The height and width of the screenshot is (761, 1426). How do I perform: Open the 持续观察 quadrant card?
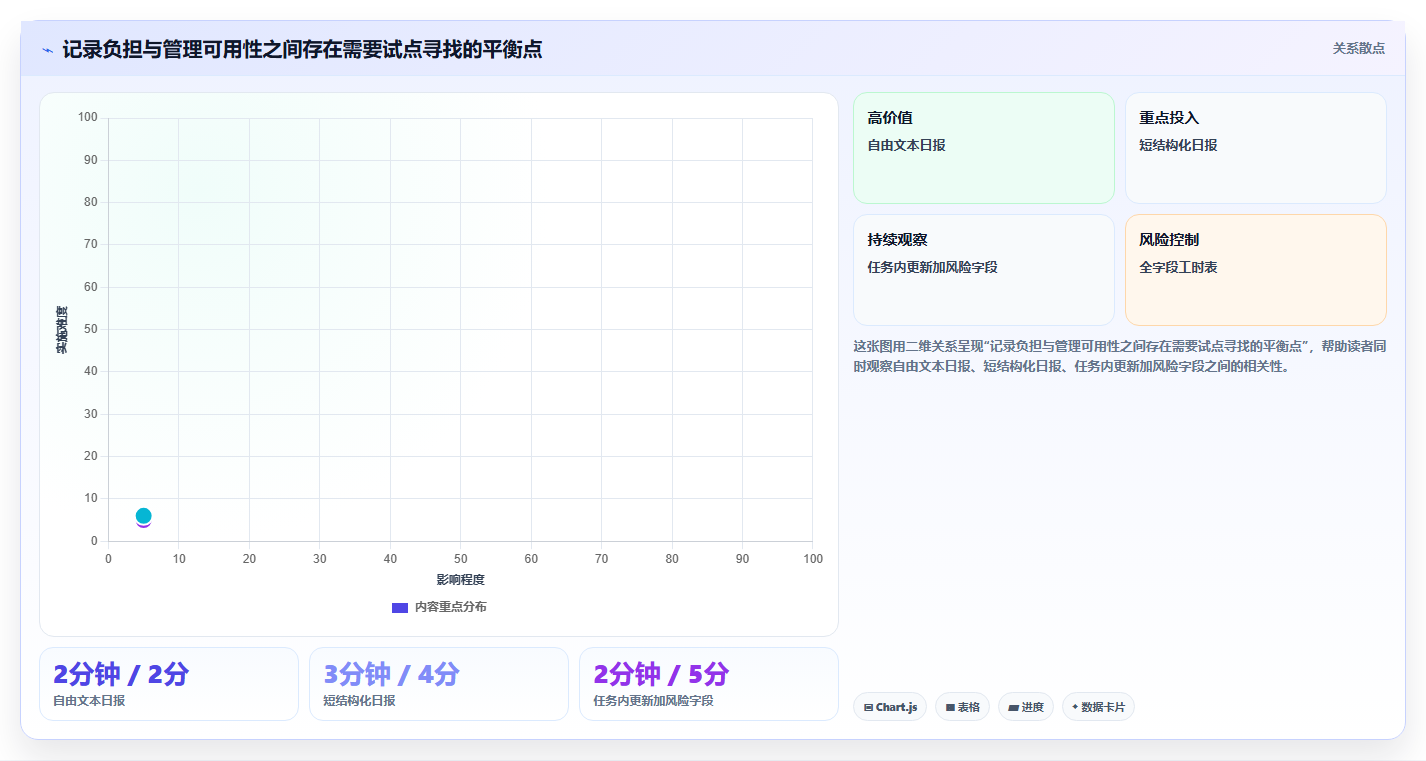(983, 270)
